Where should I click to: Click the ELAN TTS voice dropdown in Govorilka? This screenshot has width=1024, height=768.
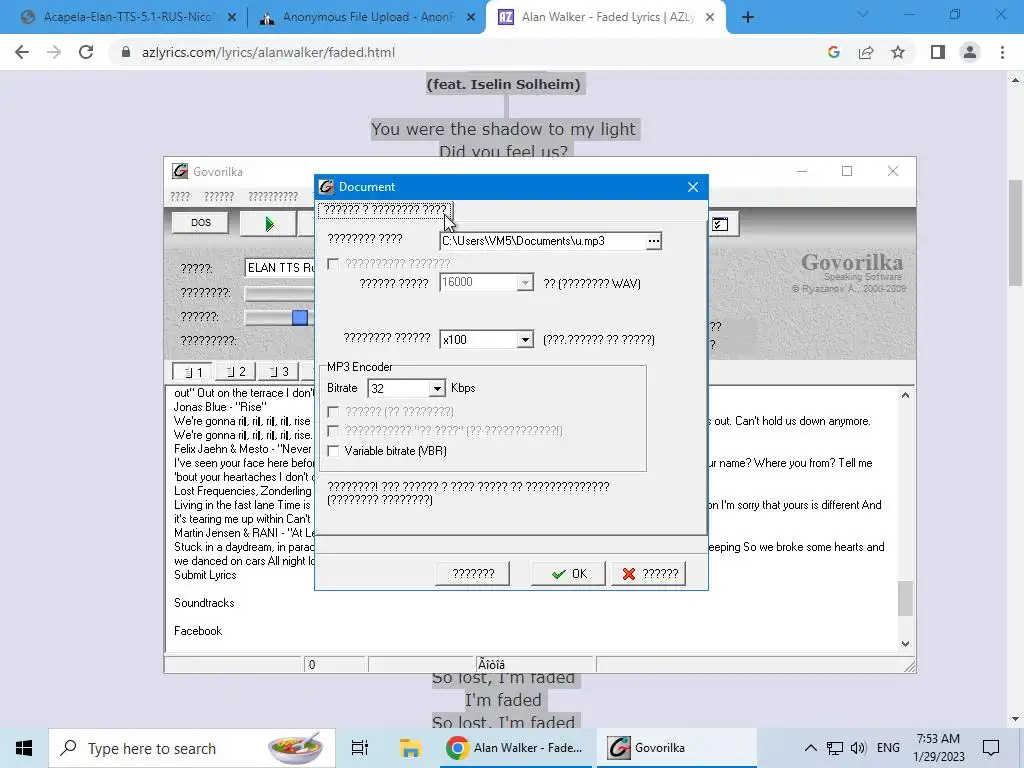(x=280, y=268)
